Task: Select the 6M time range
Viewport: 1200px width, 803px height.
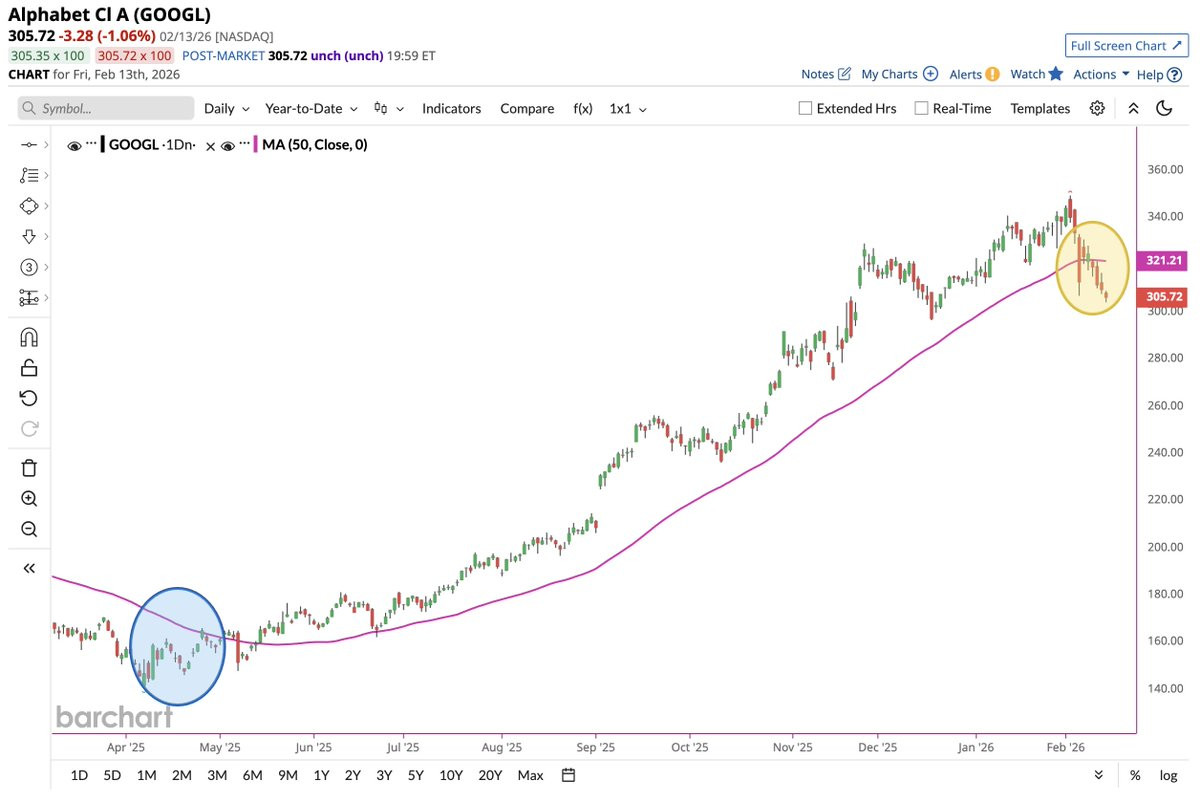Action: [252, 775]
